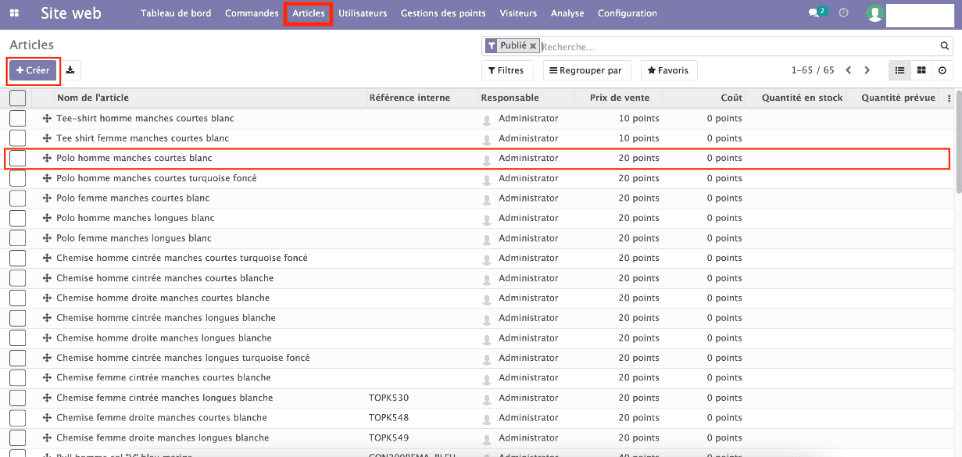This screenshot has height=457, width=962.
Task: Switch to Kanban view
Action: [921, 70]
